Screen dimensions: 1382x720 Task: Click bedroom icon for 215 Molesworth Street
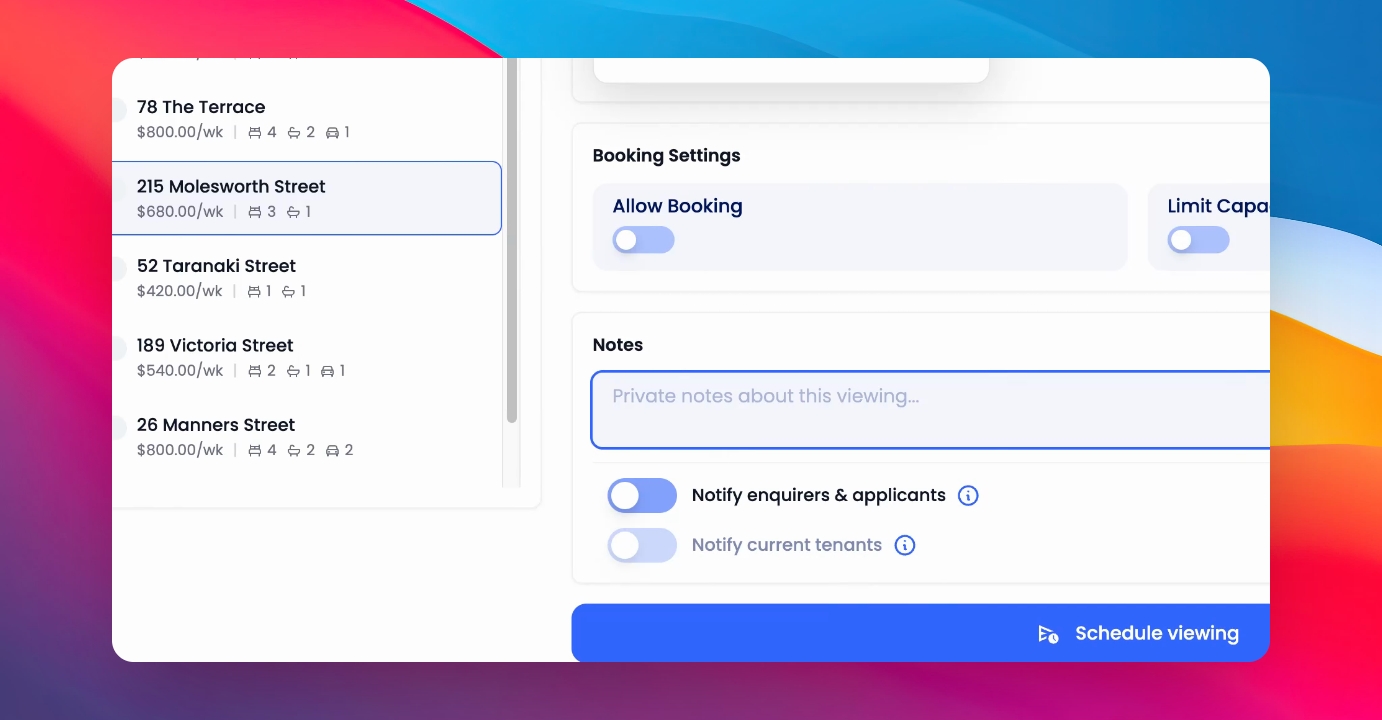(255, 212)
